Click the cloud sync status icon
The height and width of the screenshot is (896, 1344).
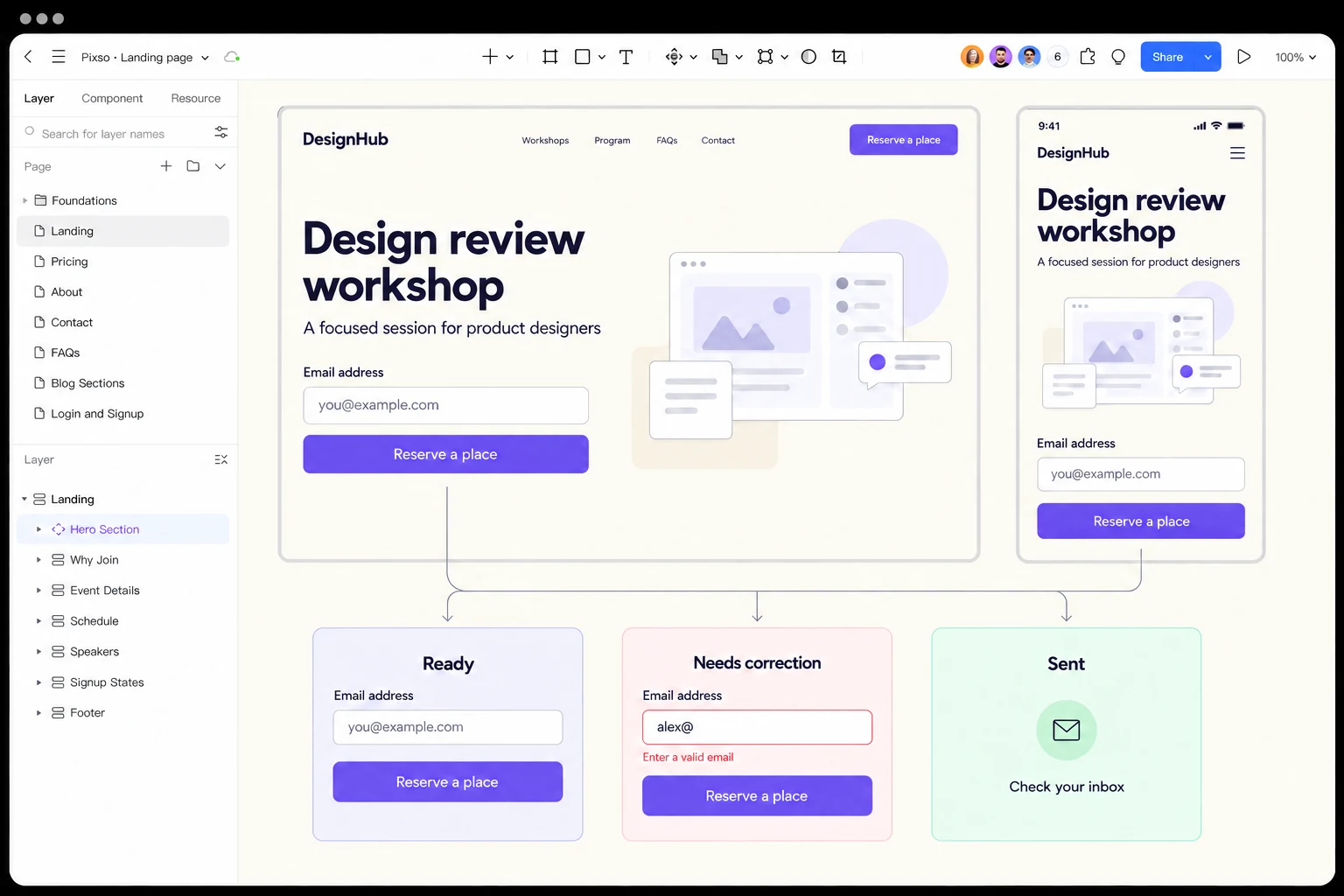(x=232, y=57)
